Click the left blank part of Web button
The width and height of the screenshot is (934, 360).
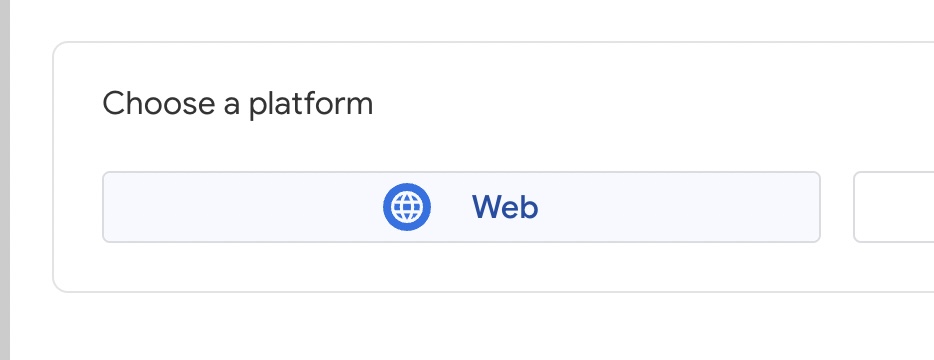(x=238, y=207)
